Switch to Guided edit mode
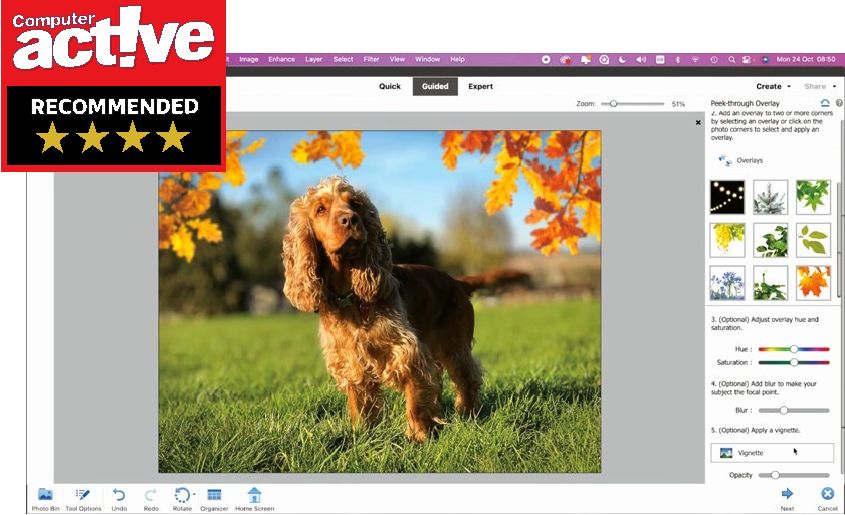 pyautogui.click(x=435, y=86)
